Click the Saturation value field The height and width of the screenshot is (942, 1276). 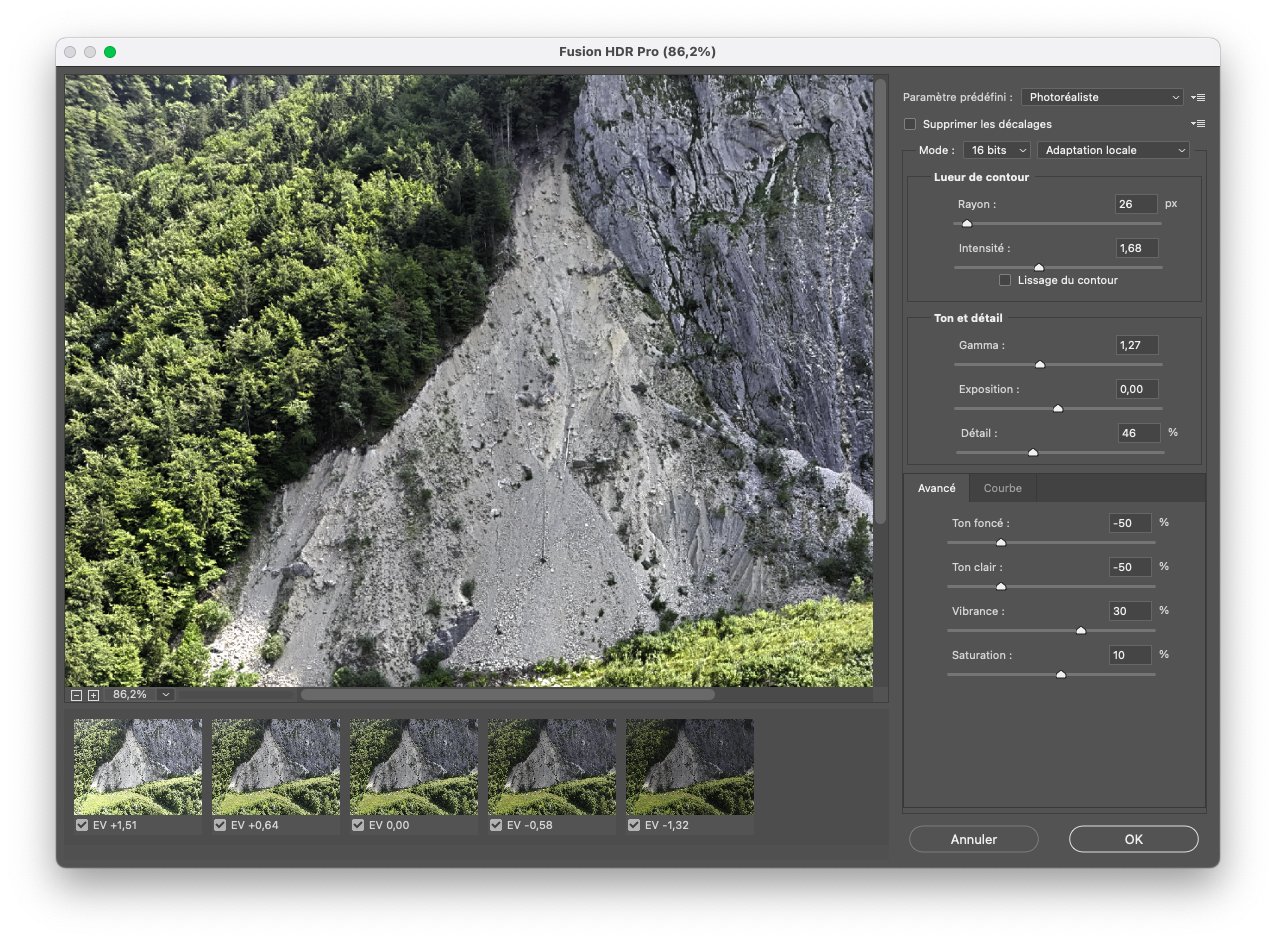[x=1130, y=655]
